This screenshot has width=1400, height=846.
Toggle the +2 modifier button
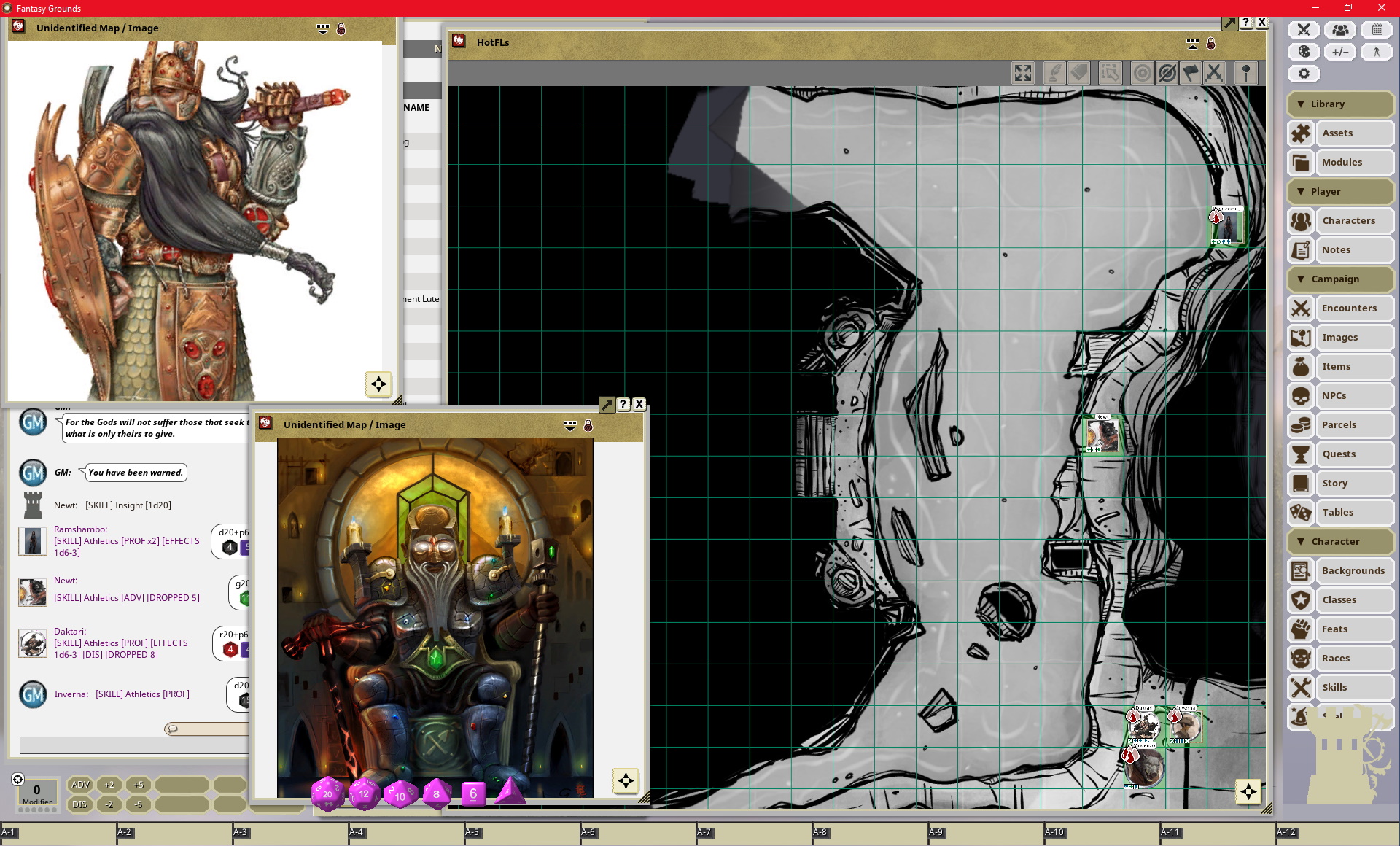coord(109,785)
